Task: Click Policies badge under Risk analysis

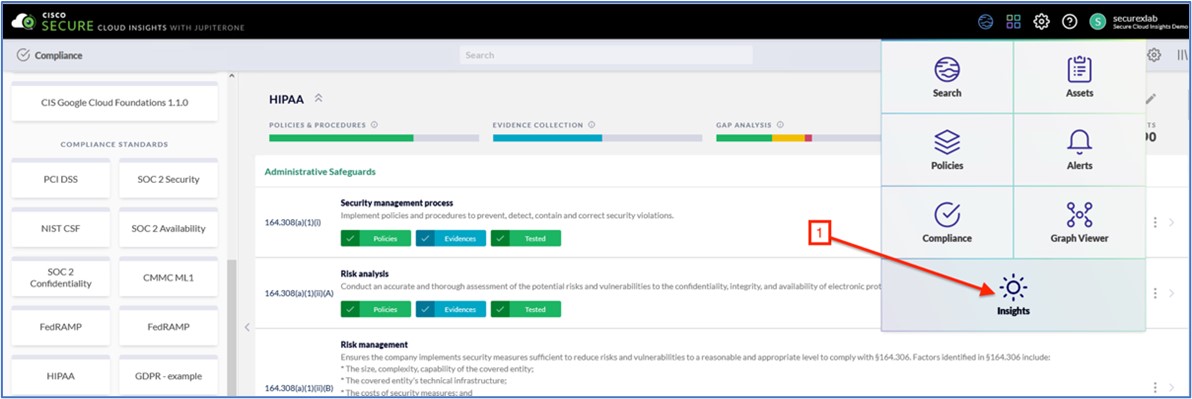Action: point(376,309)
